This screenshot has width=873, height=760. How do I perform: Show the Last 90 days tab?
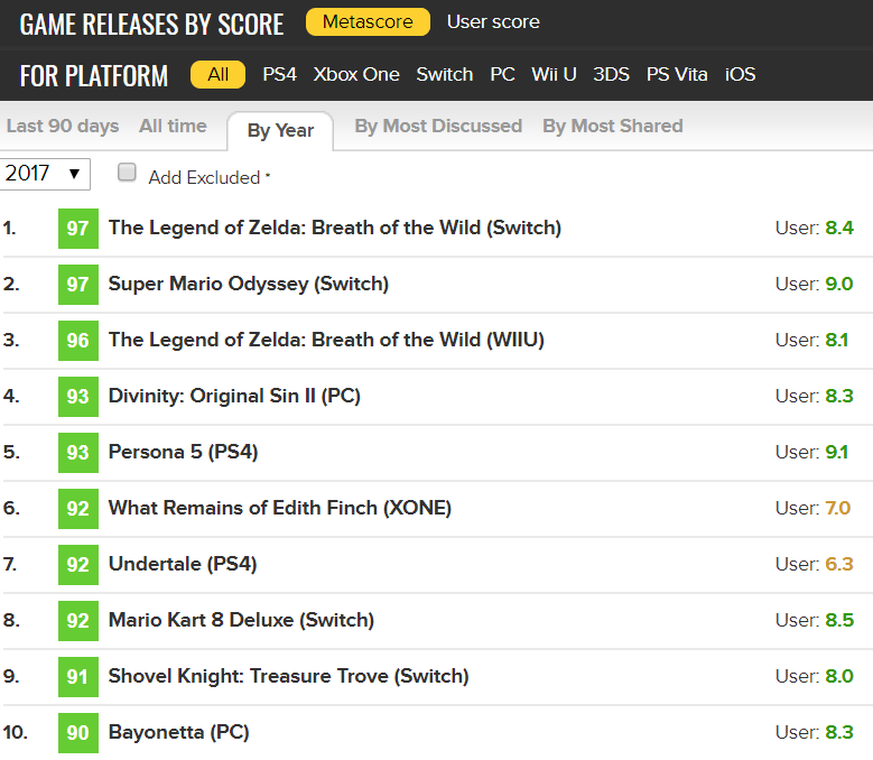coord(62,126)
